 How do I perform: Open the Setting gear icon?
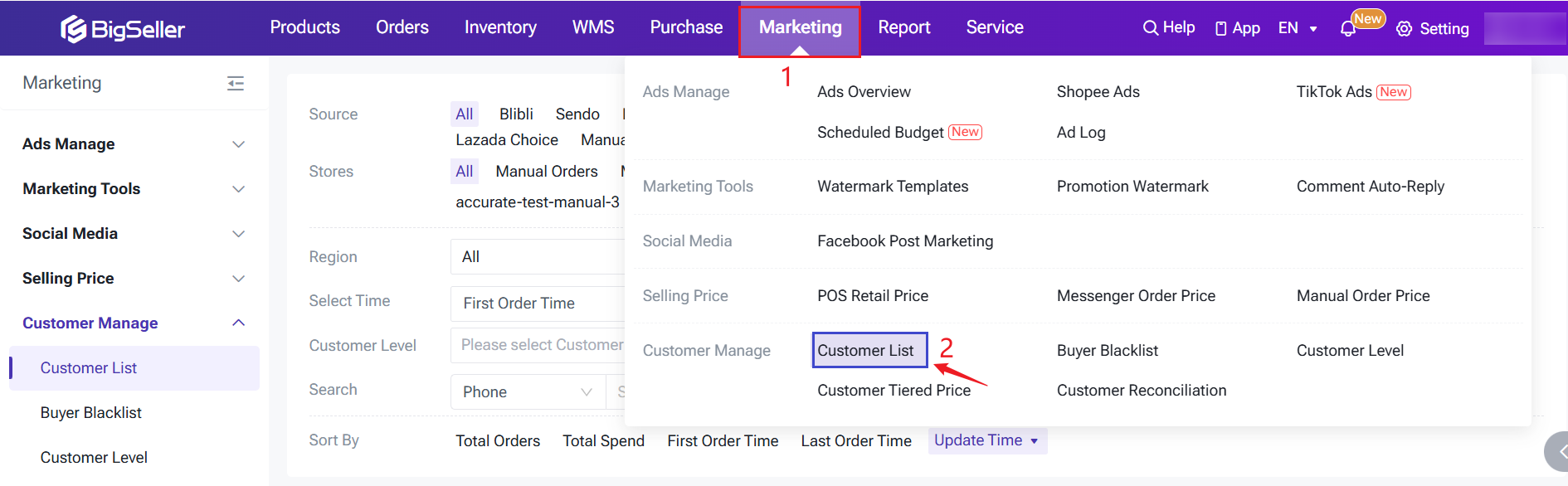[x=1404, y=29]
